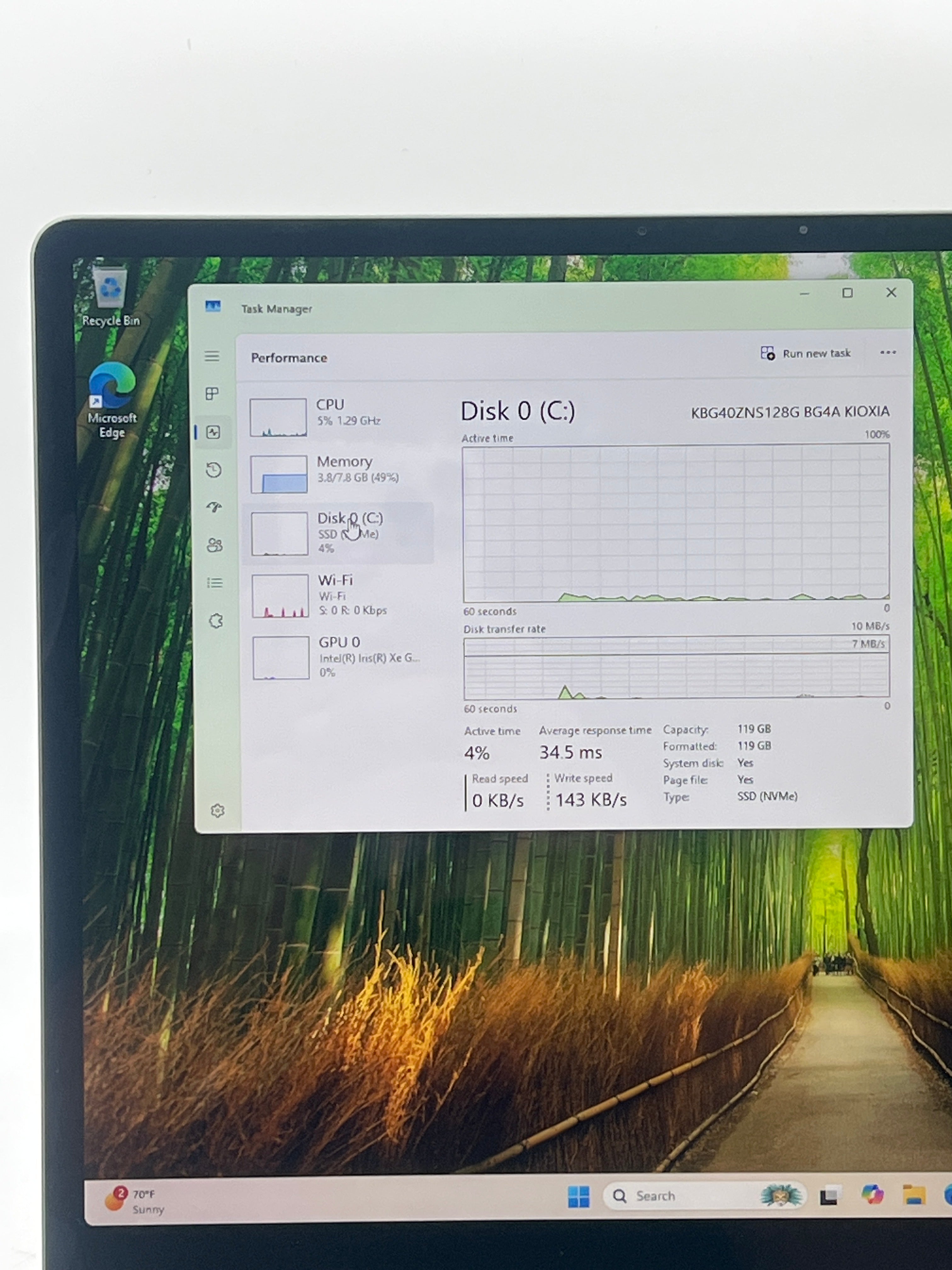Open the Processes page icon
The height and width of the screenshot is (1270, 952).
[212, 394]
